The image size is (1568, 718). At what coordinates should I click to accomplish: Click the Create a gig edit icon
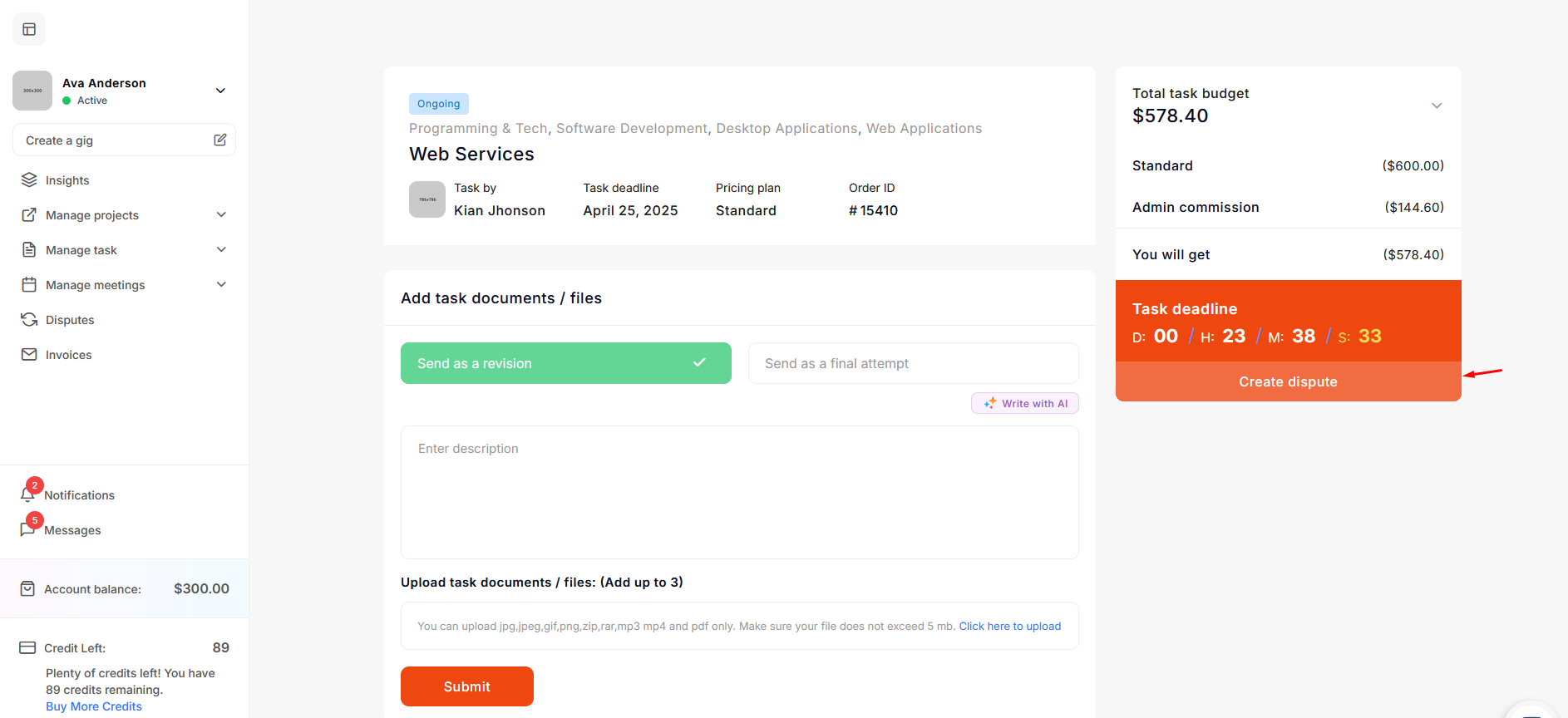point(219,140)
